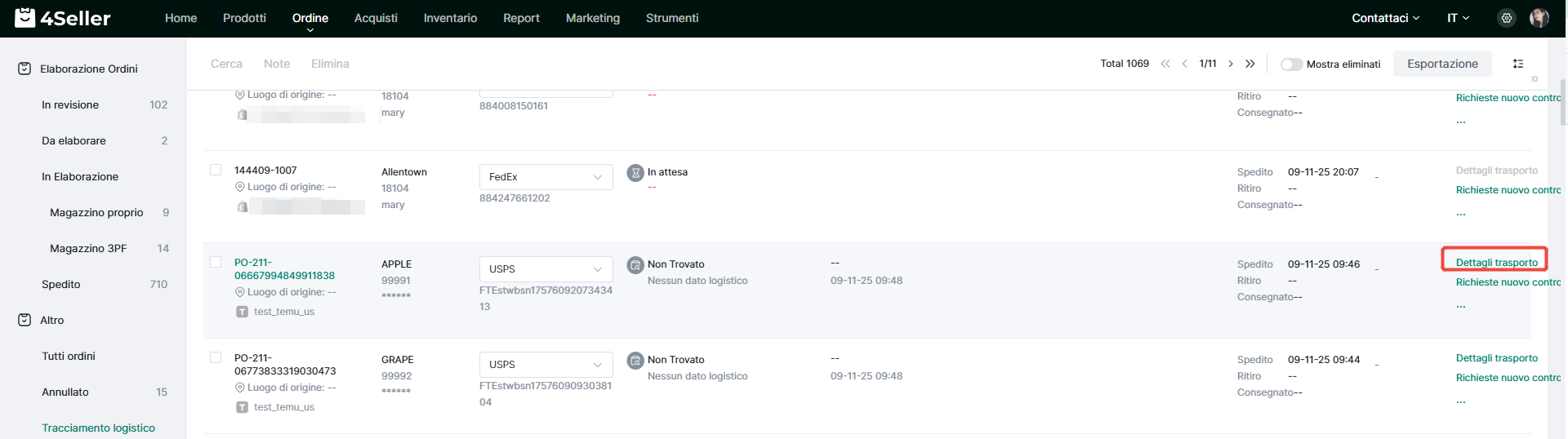Screen dimensions: 1568x439
Task: Go to the next page arrow
Action: click(x=1231, y=64)
